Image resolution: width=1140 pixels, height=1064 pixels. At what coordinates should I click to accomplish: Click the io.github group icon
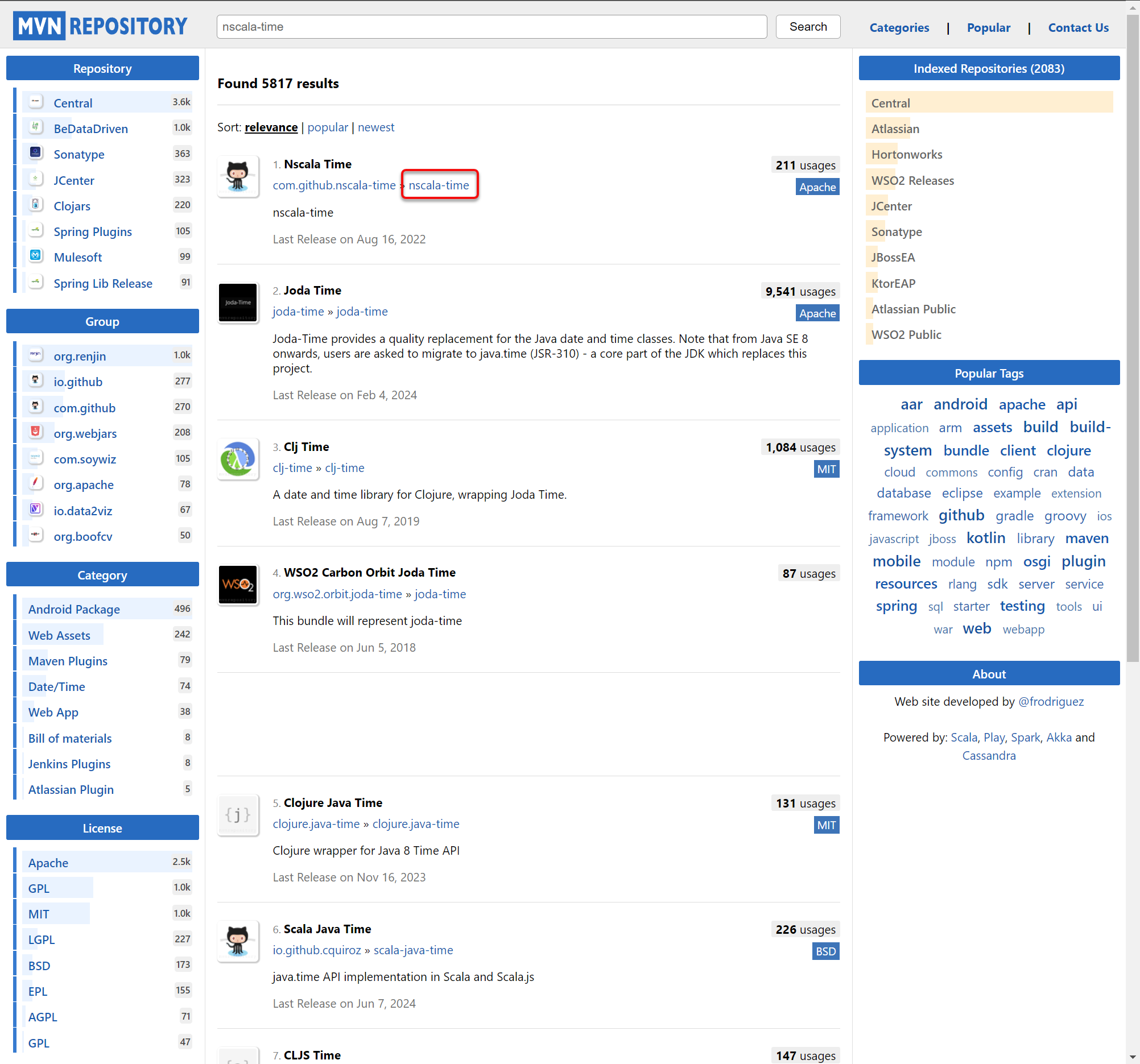click(x=35, y=380)
